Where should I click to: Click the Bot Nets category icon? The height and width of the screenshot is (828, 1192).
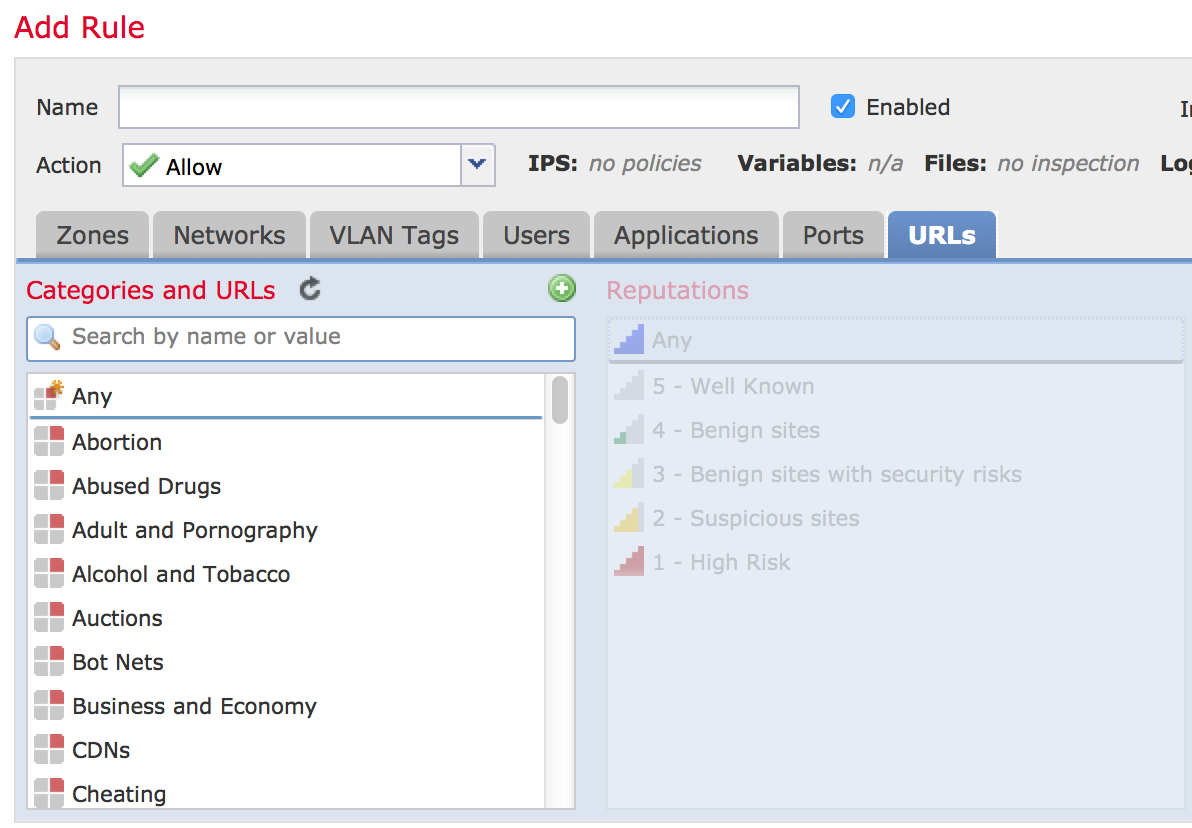click(48, 662)
